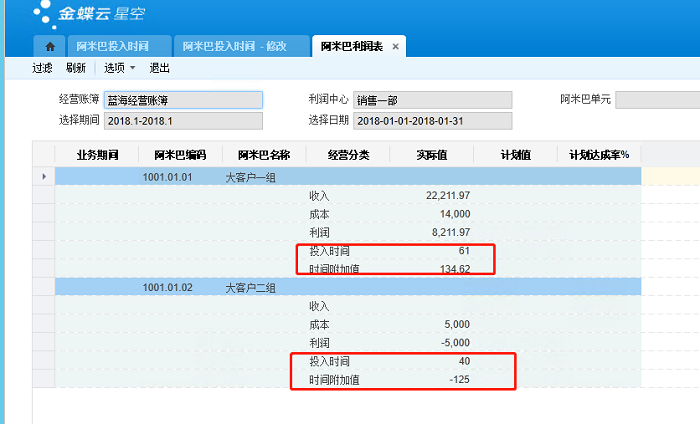Image resolution: width=700 pixels, height=424 pixels.
Task: Click the 选择期间 field
Action: (x=182, y=121)
